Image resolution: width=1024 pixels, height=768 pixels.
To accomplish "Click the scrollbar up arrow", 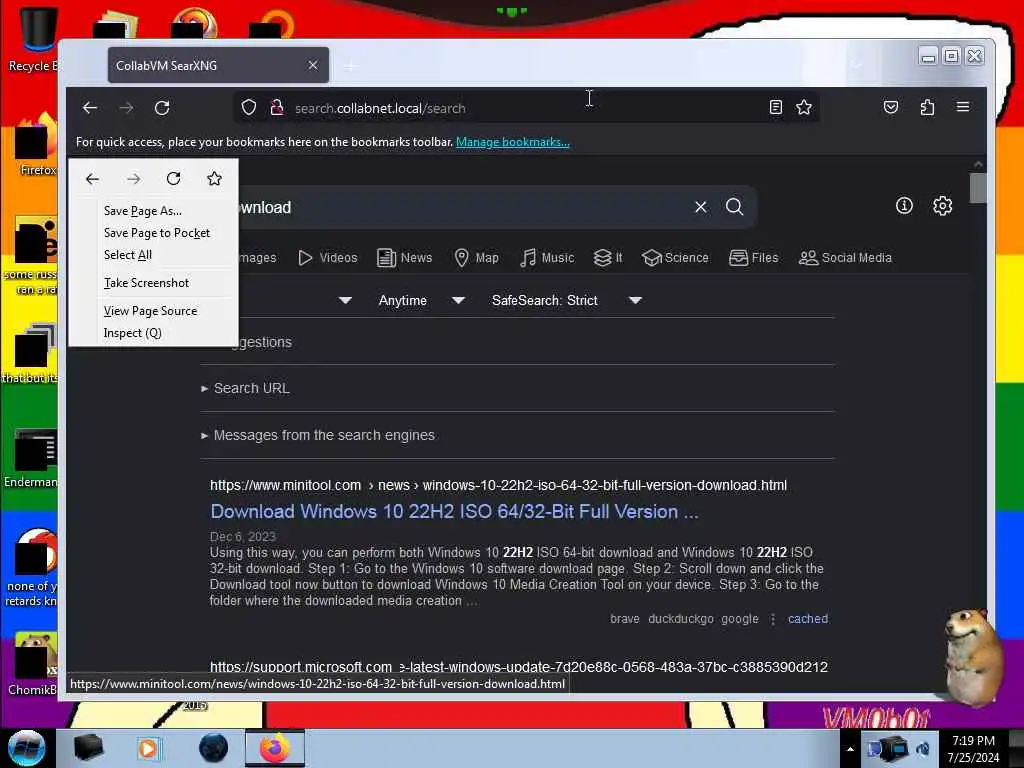I will click(x=978, y=163).
